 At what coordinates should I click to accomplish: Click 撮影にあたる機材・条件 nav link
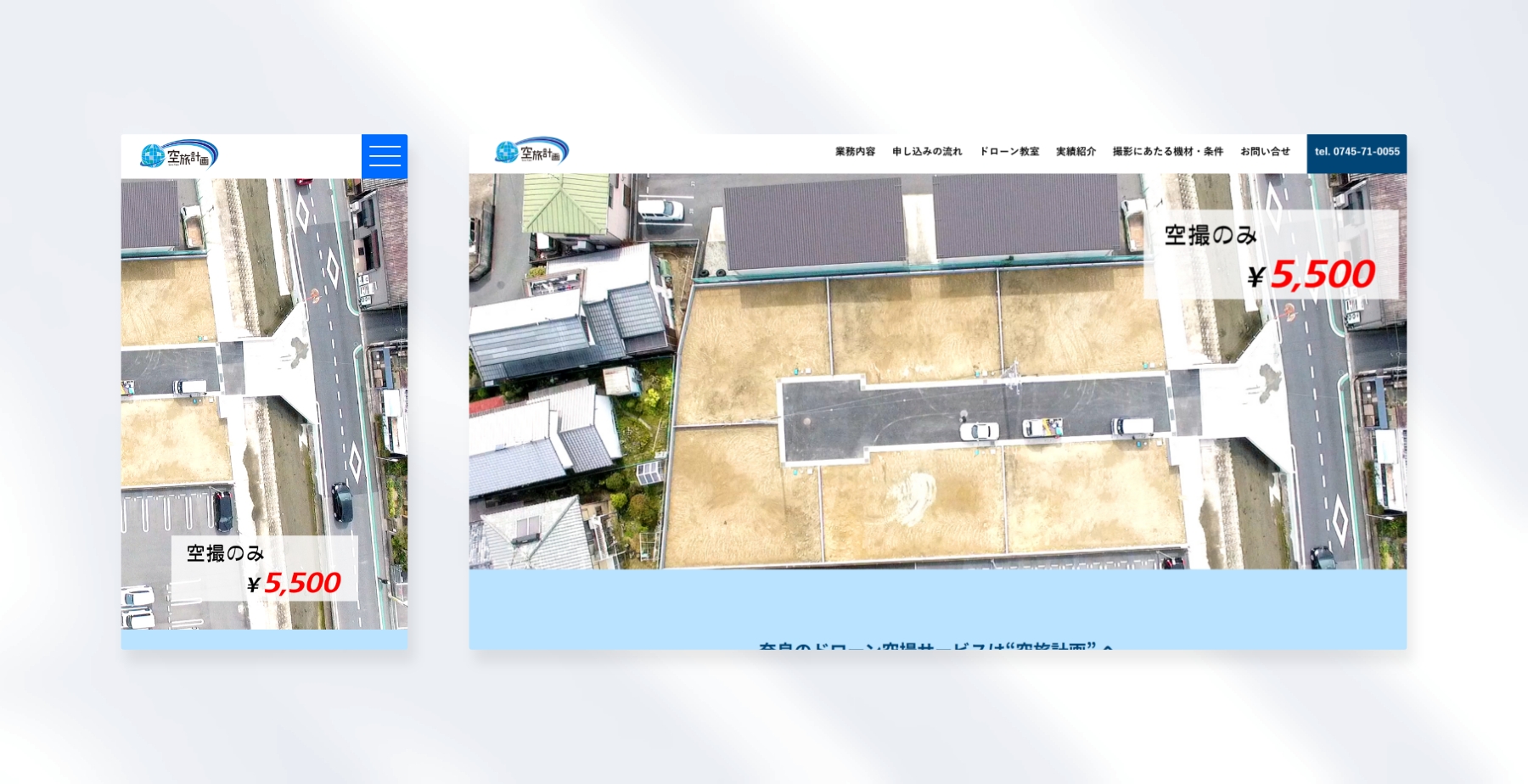tap(1167, 152)
